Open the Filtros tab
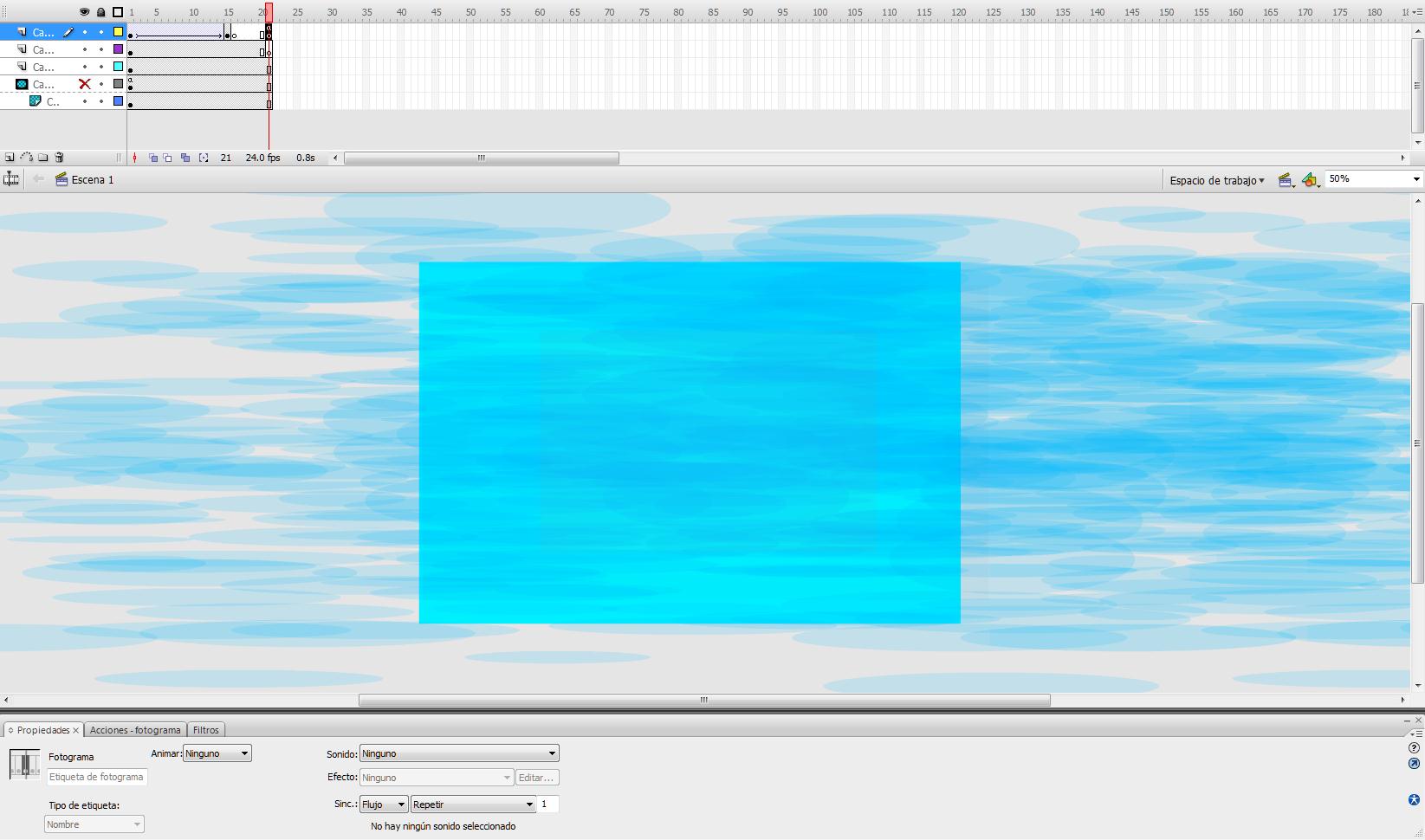Screen dimensions: 1425x840 click(x=205, y=729)
